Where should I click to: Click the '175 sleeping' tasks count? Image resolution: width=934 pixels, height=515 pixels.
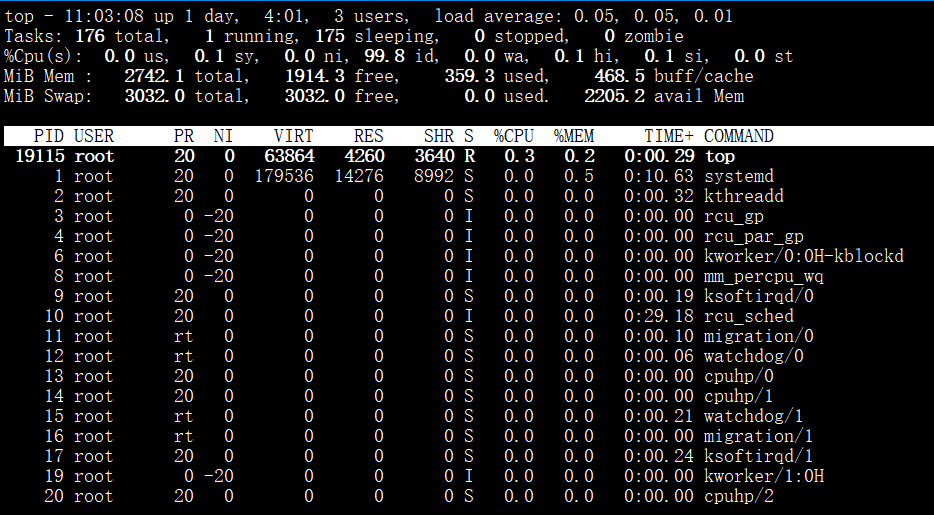click(376, 36)
